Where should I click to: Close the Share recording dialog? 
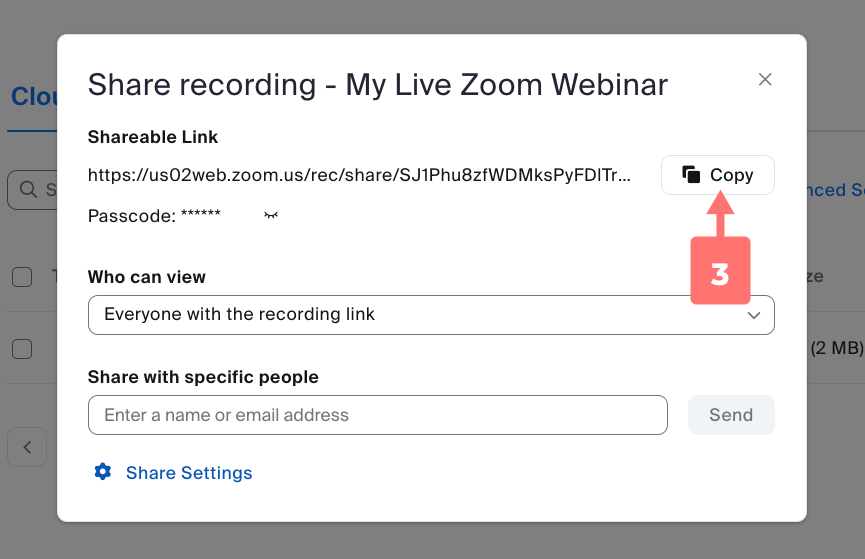pyautogui.click(x=765, y=80)
